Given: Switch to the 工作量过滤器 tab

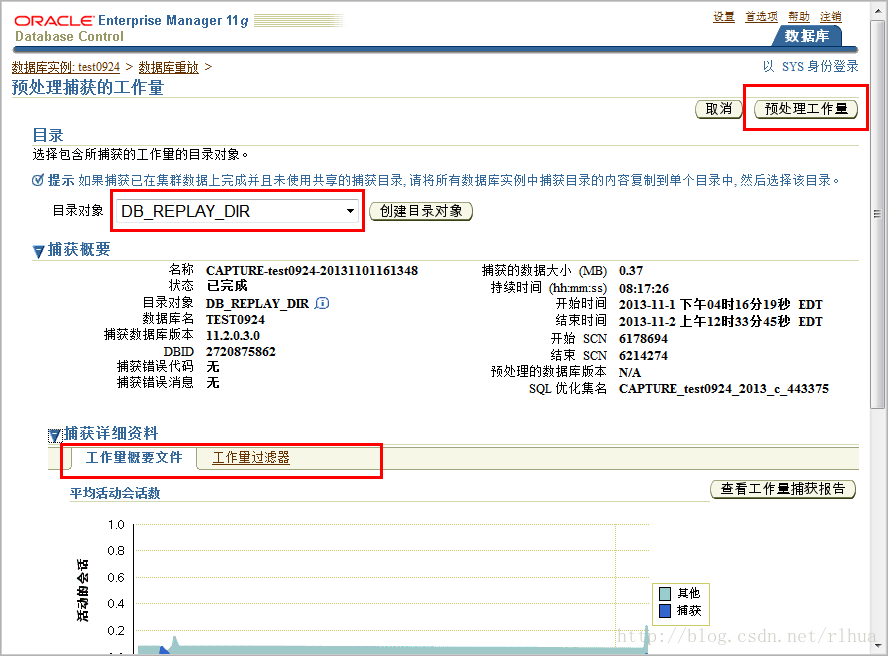Looking at the screenshot, I should point(251,458).
